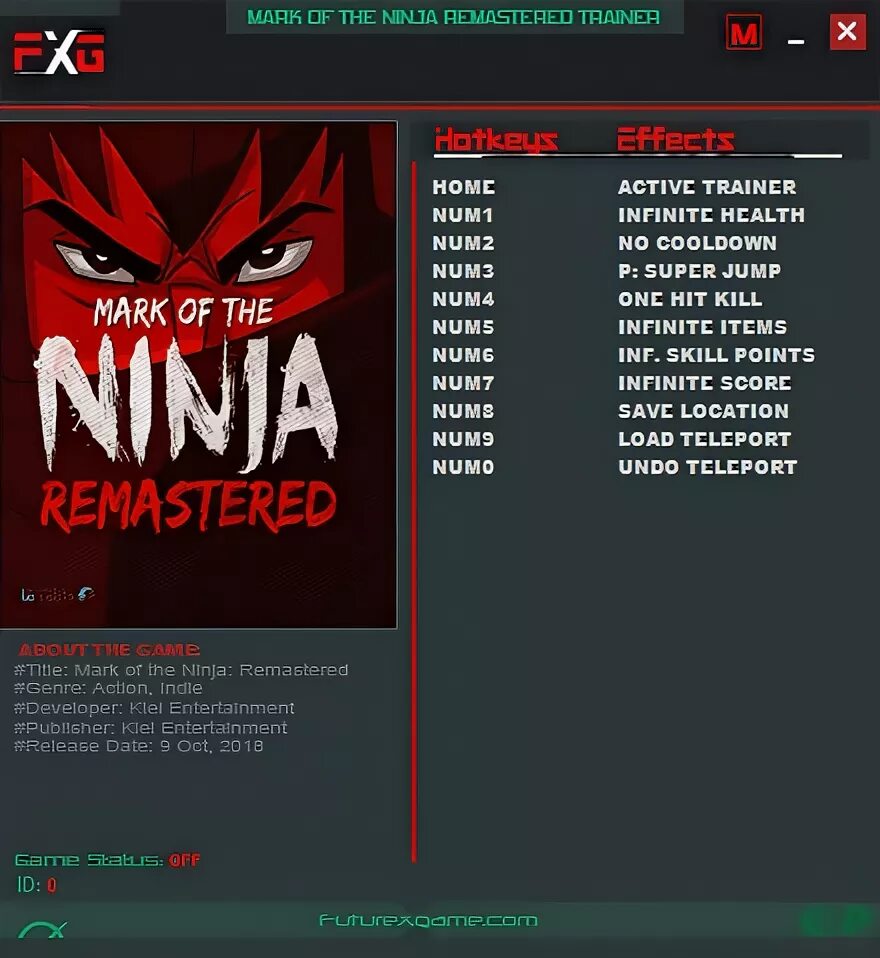This screenshot has width=880, height=958.
Task: Open the futurexgame.com link
Action: coord(428,920)
